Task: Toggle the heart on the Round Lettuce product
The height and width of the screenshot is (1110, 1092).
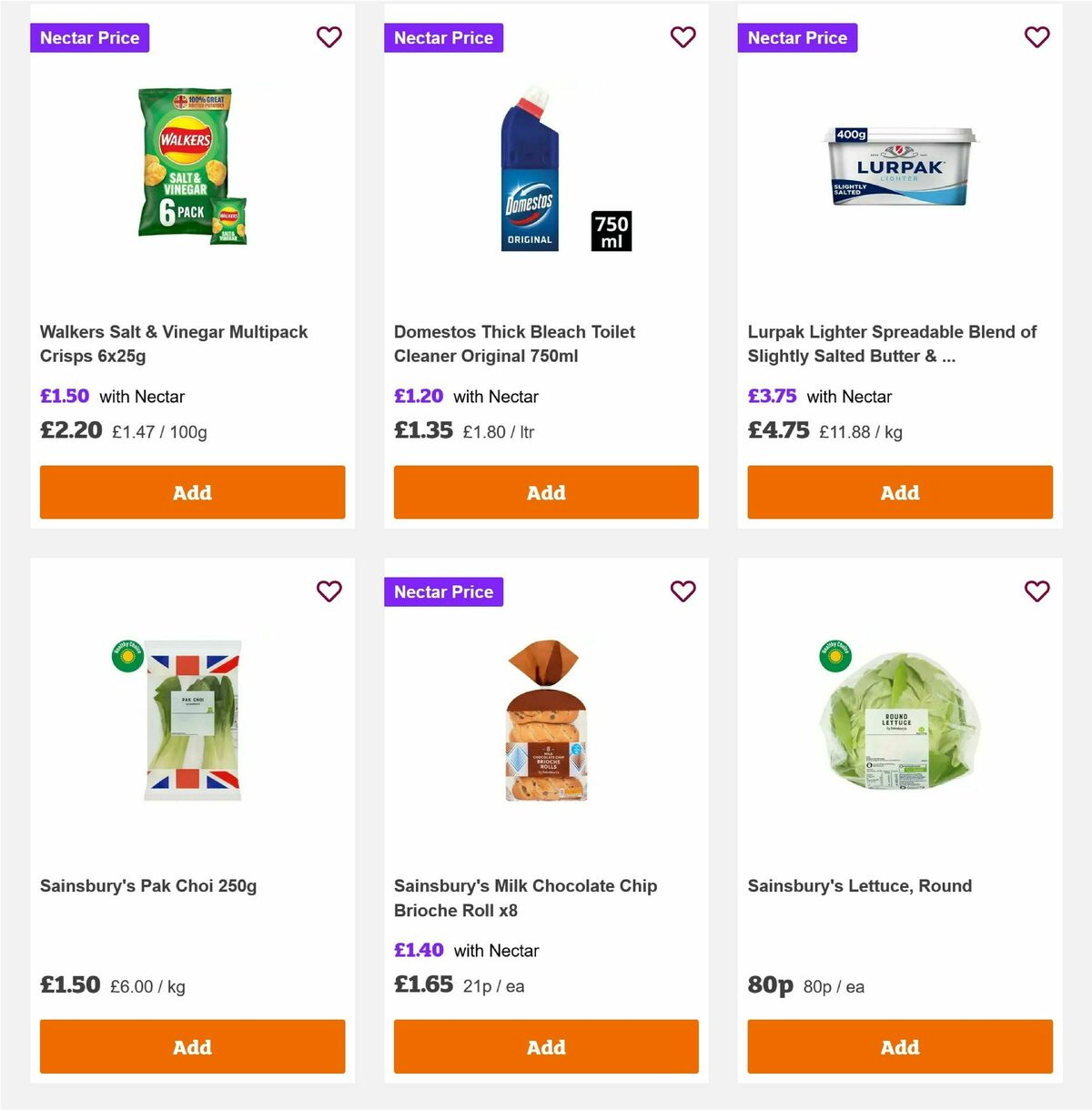Action: [1037, 591]
